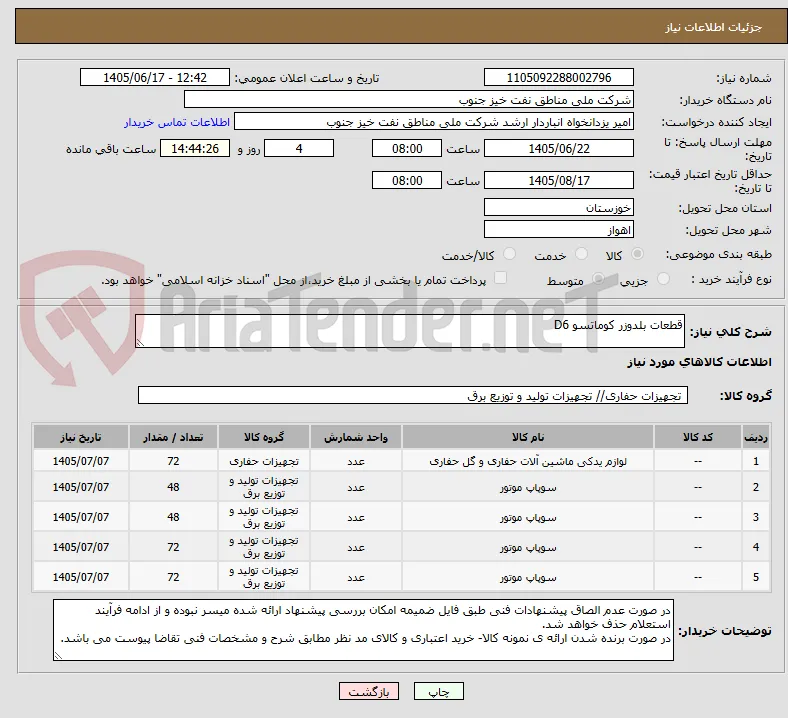Click the نام کالا column header
The width and height of the screenshot is (788, 718).
[528, 437]
